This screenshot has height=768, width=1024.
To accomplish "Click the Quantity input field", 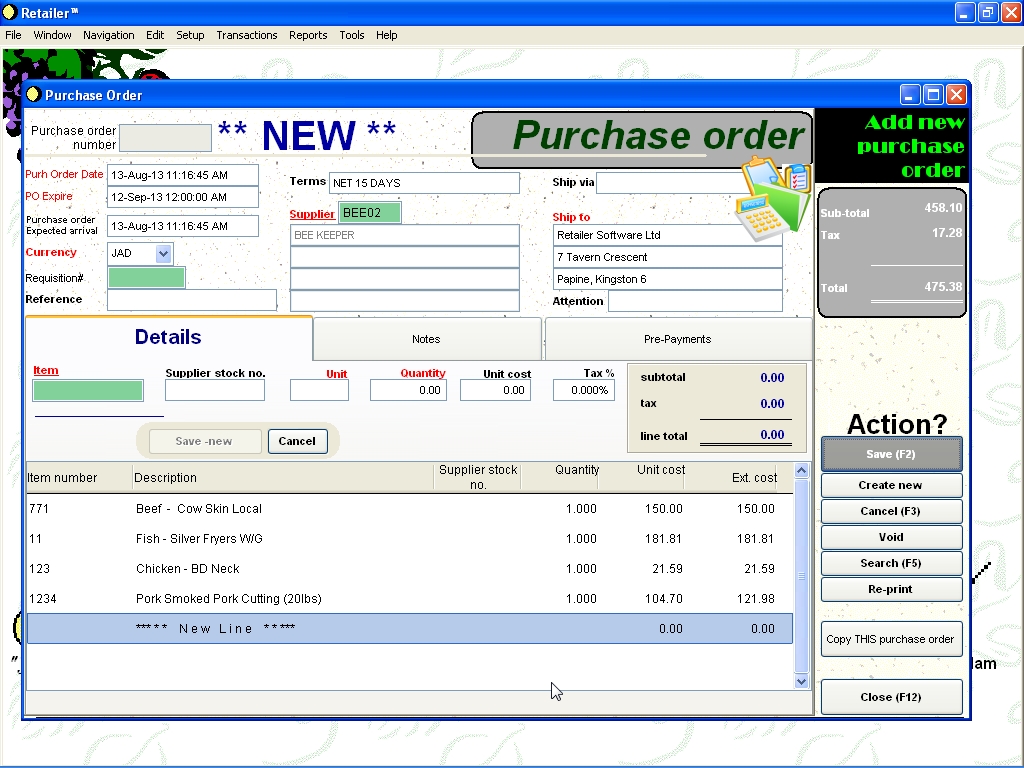I will click(x=408, y=391).
